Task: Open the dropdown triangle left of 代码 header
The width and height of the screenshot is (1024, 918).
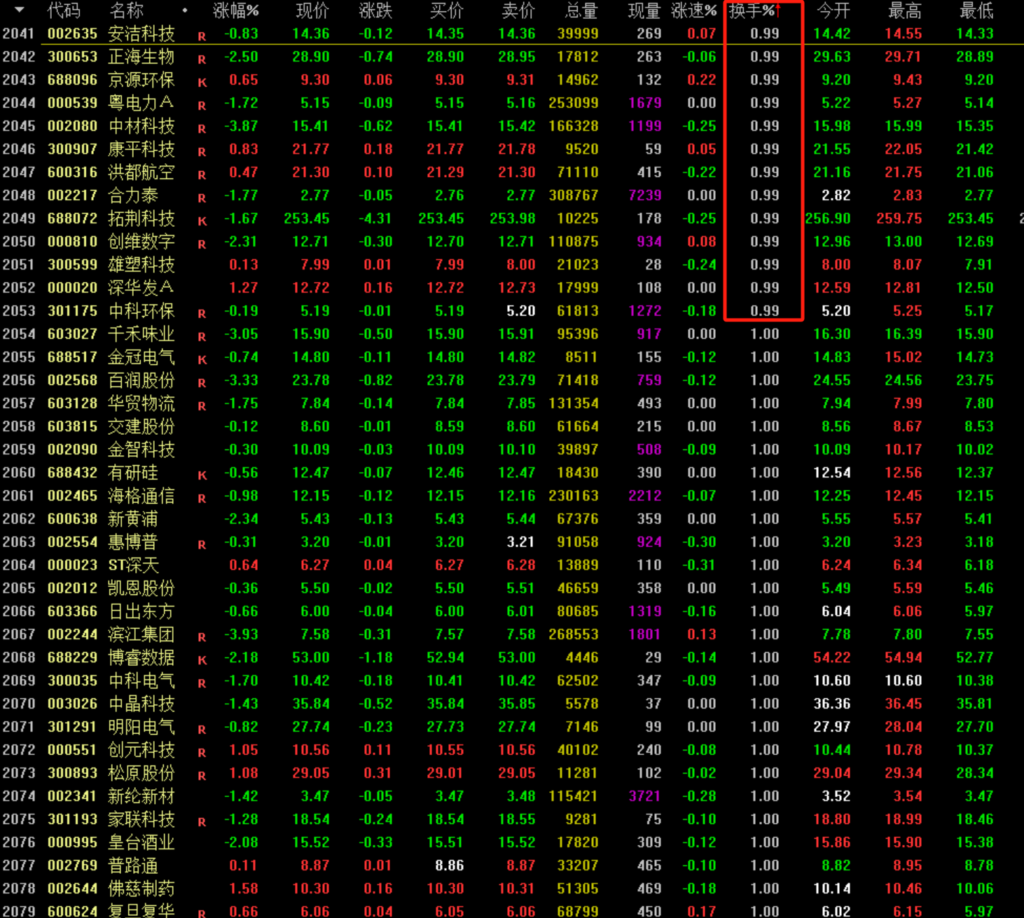Action: (19, 10)
